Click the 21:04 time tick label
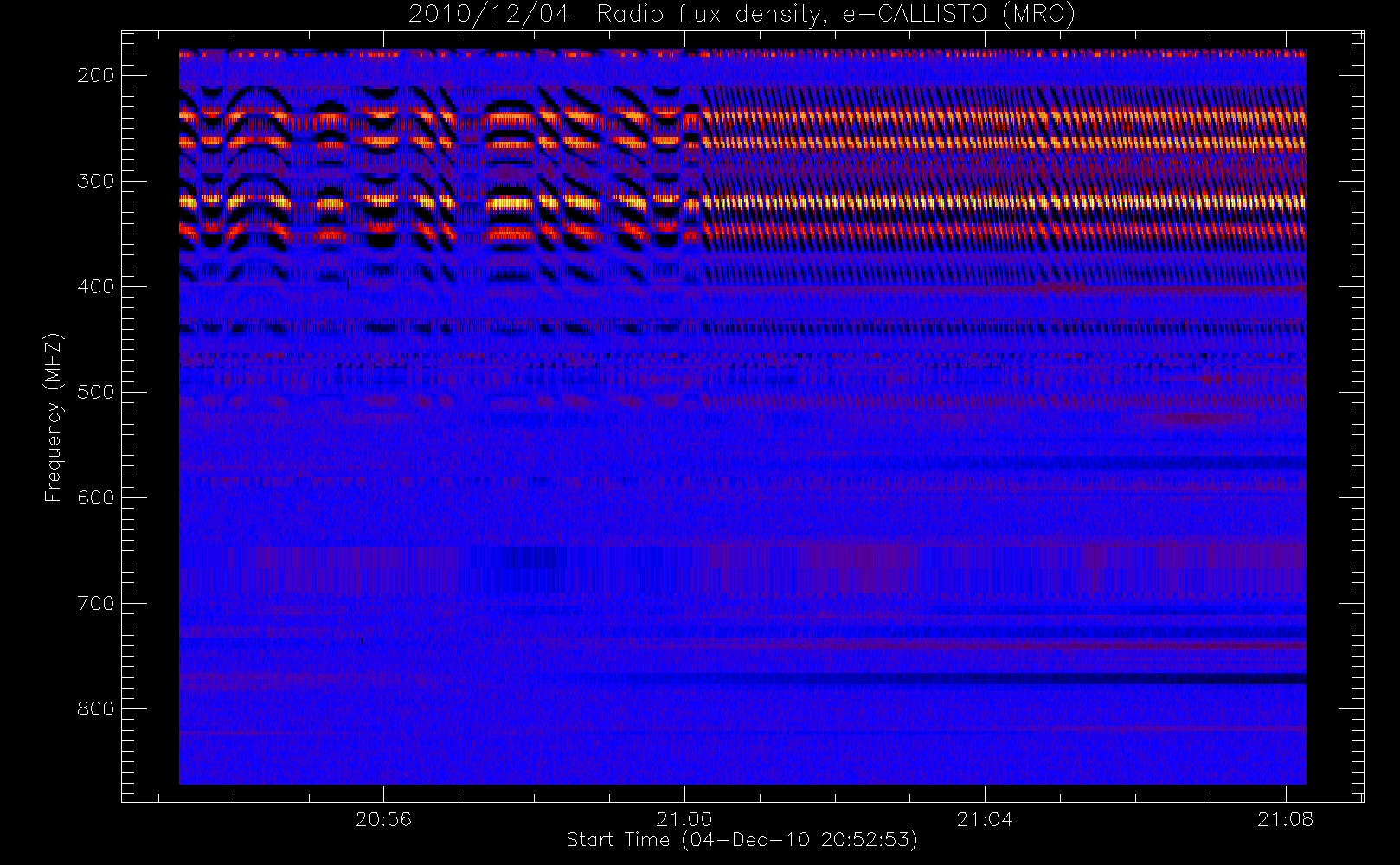Image resolution: width=1400 pixels, height=865 pixels. pyautogui.click(x=985, y=819)
